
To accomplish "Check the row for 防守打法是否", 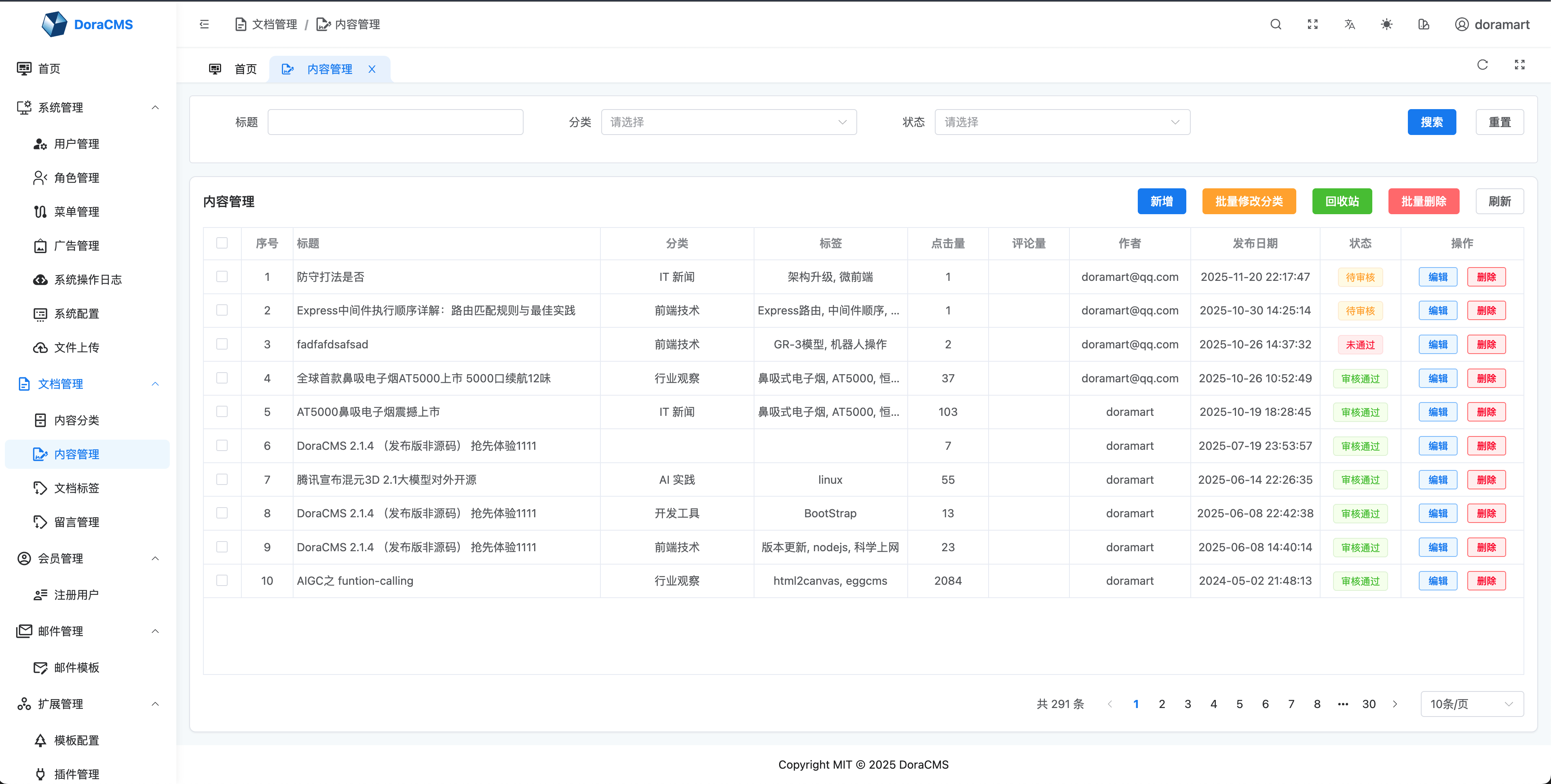I will pos(222,277).
